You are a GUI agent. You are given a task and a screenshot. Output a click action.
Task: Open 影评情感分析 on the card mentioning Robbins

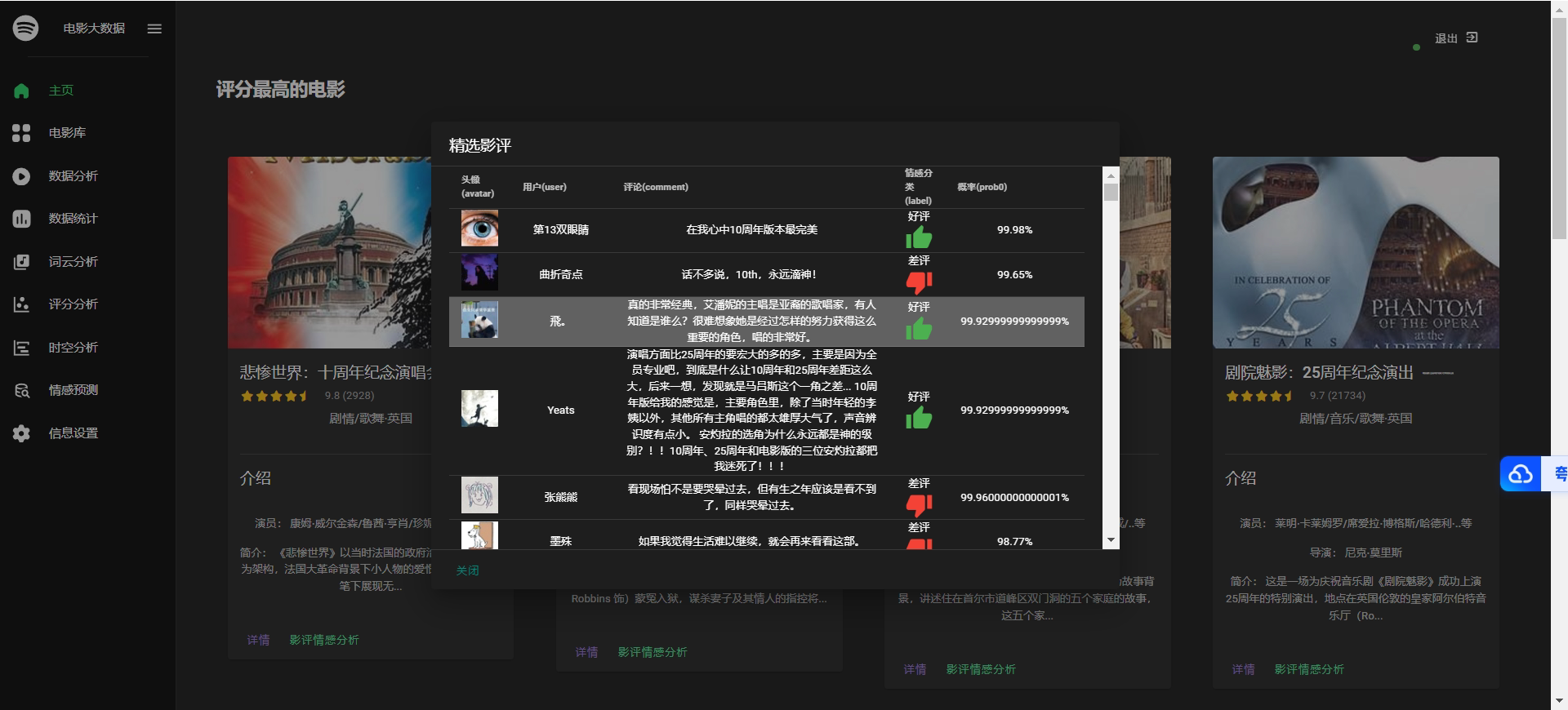[653, 652]
